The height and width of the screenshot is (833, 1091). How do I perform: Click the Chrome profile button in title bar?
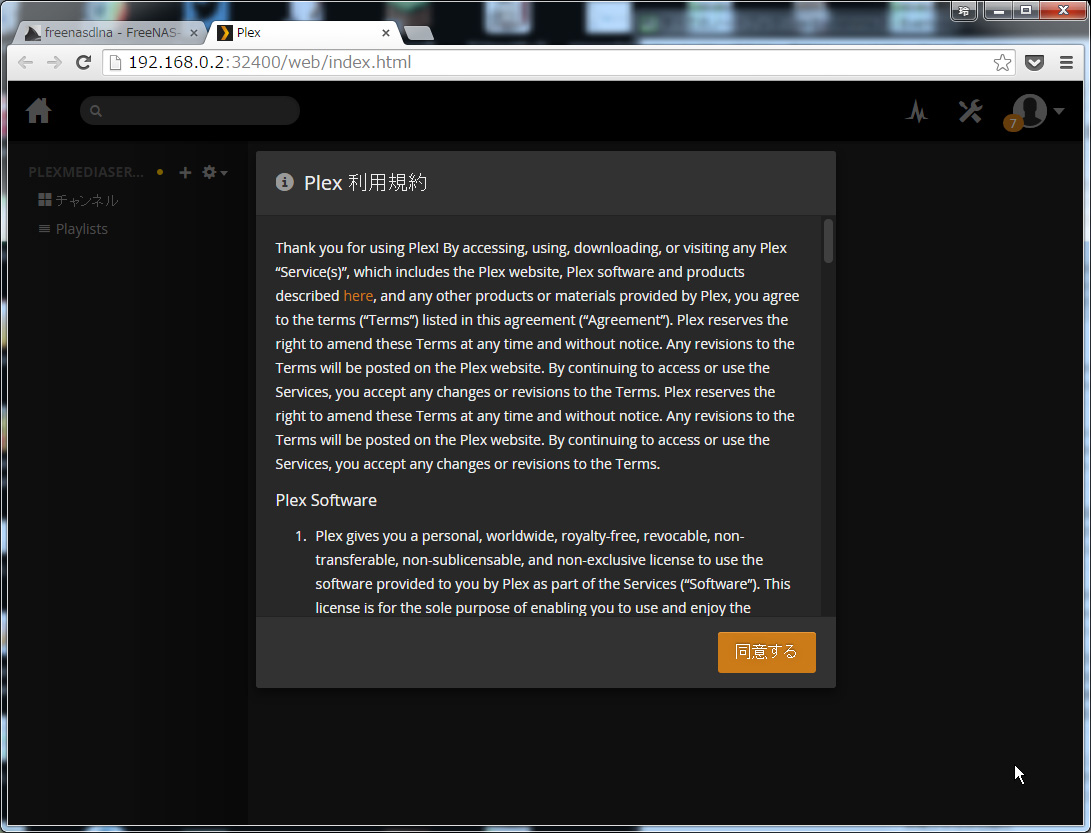tap(964, 10)
